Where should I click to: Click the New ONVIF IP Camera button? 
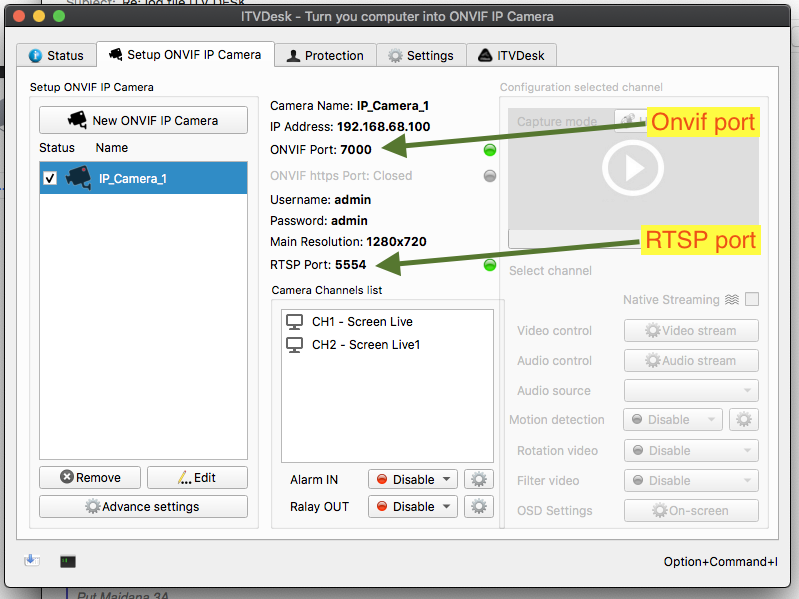point(143,120)
